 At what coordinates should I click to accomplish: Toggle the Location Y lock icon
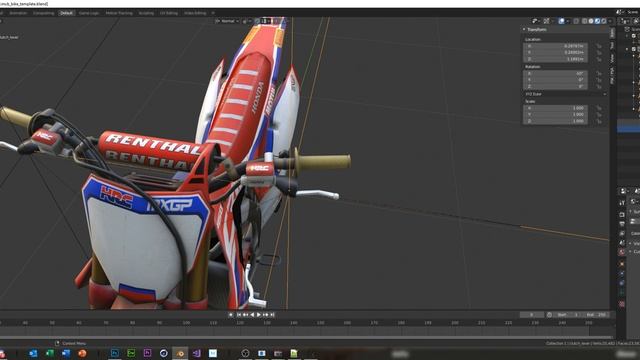[599, 53]
